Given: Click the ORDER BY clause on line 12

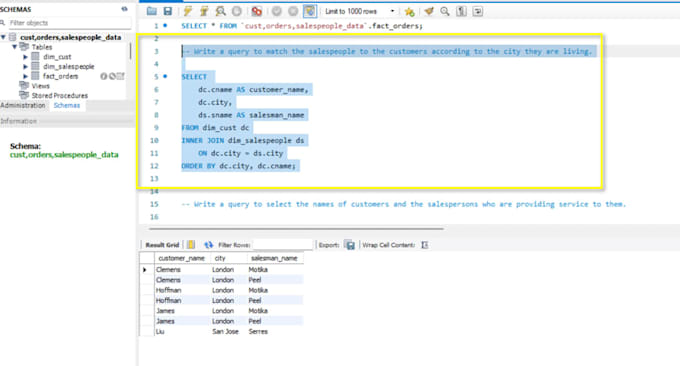Looking at the screenshot, I should coord(239,166).
